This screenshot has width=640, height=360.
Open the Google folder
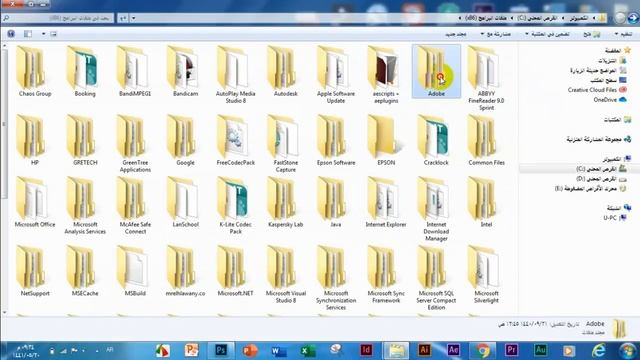click(x=185, y=140)
